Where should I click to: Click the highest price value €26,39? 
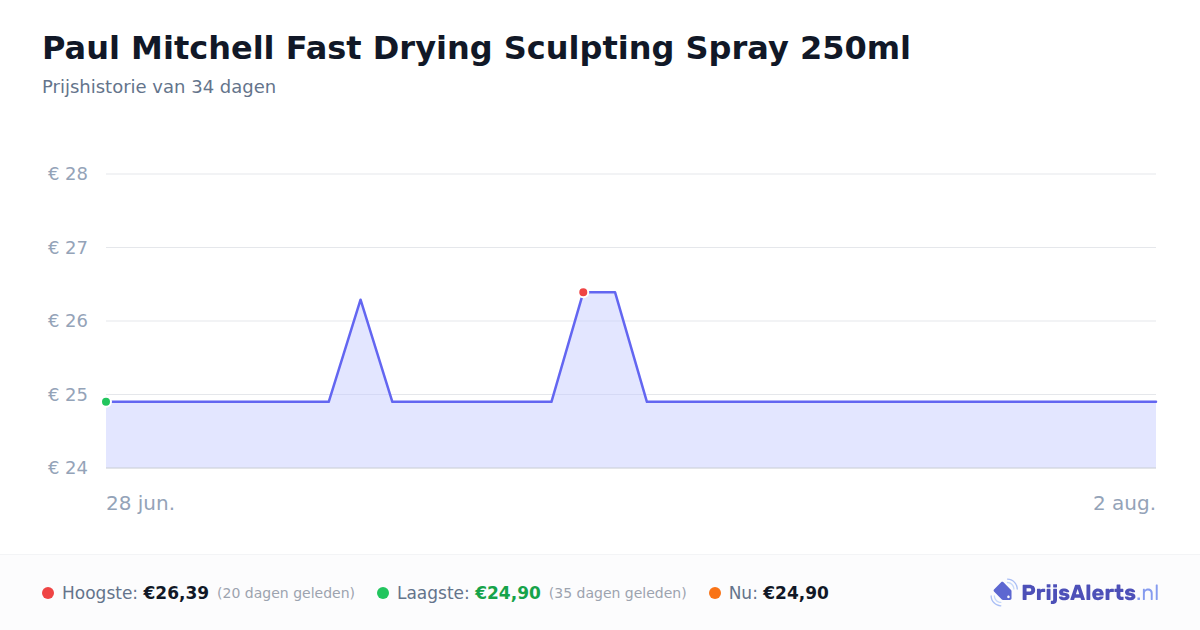(x=176, y=593)
